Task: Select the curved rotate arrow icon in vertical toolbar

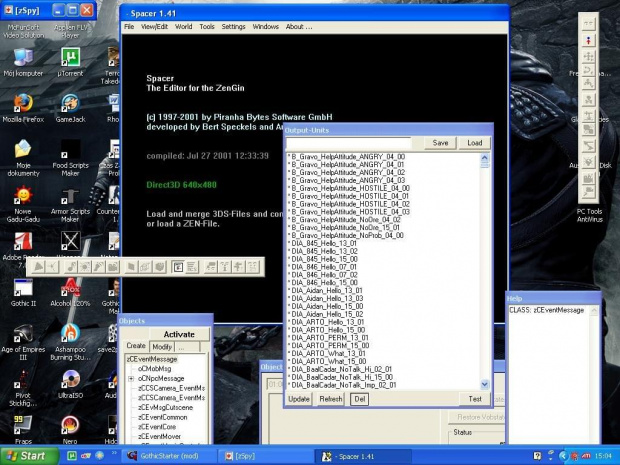Action: point(589,70)
